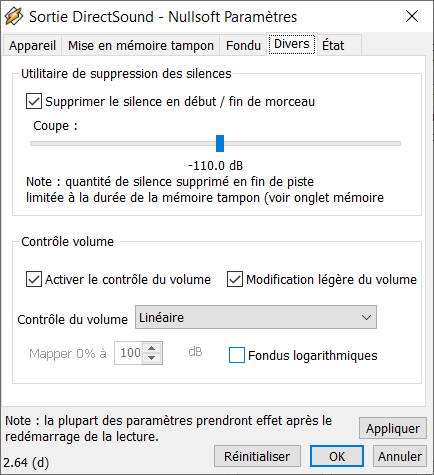
Task: Open the Contrôle du volume Linéaire dropdown
Action: click(256, 317)
